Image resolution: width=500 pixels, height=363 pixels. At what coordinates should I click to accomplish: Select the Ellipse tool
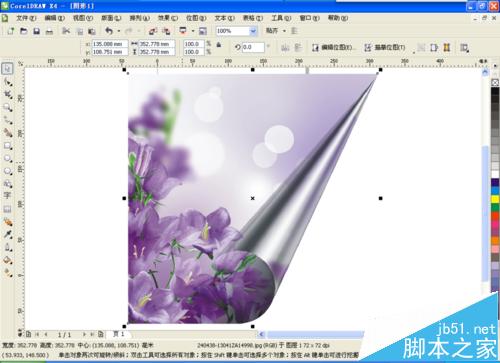click(8, 158)
